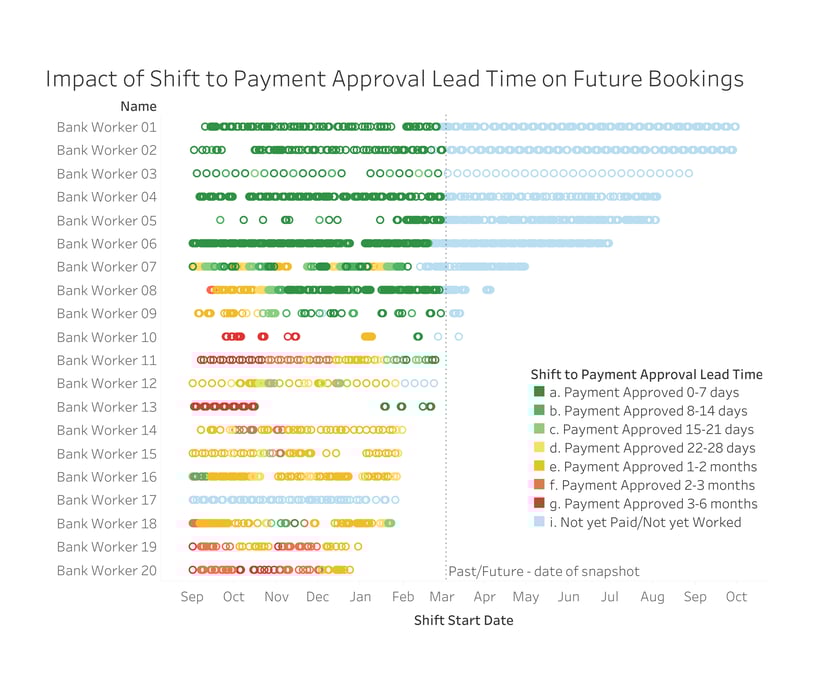Click the 'Name' column header
Screen dimensions: 832x685
[138, 106]
